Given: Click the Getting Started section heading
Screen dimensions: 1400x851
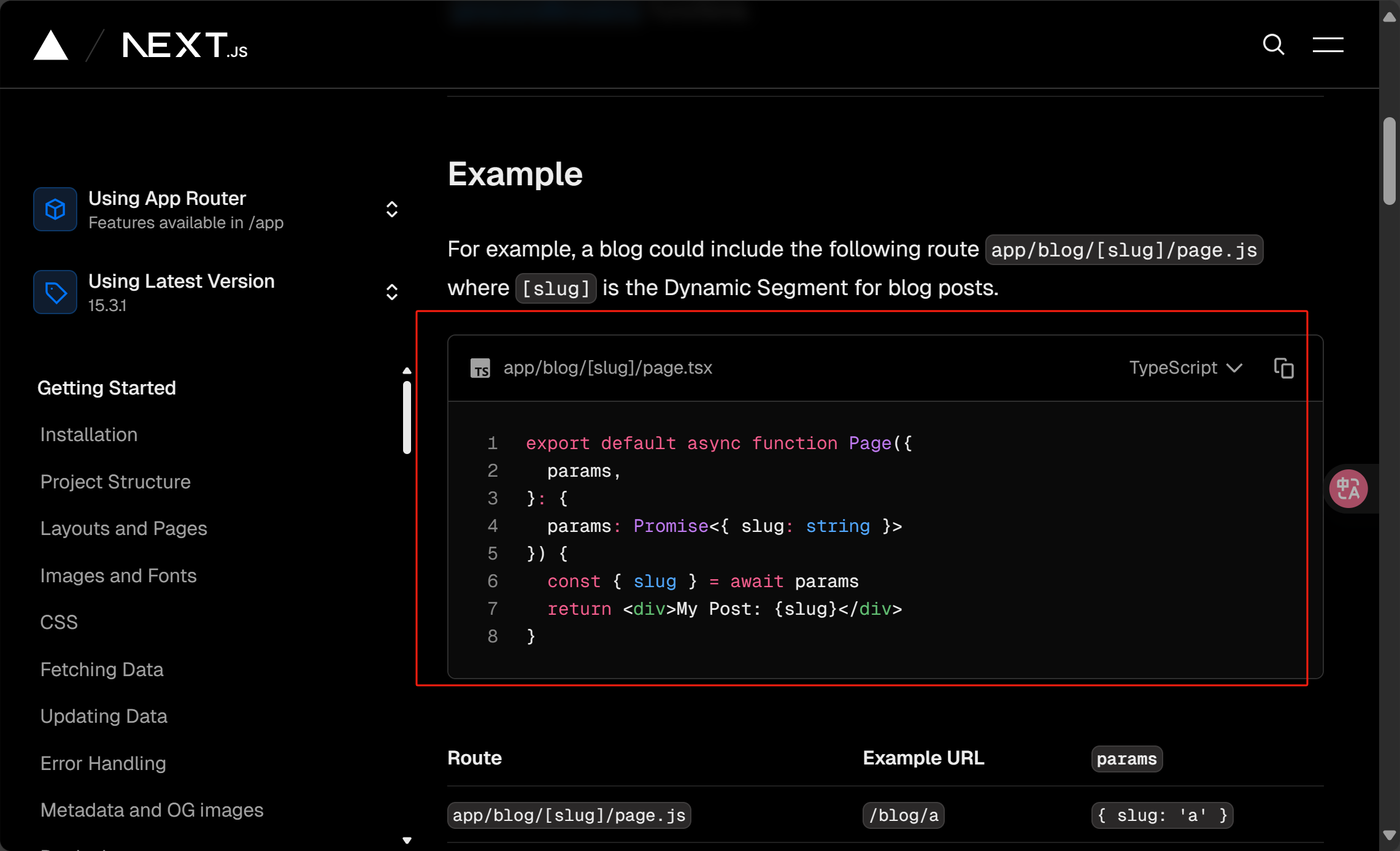Looking at the screenshot, I should (107, 388).
